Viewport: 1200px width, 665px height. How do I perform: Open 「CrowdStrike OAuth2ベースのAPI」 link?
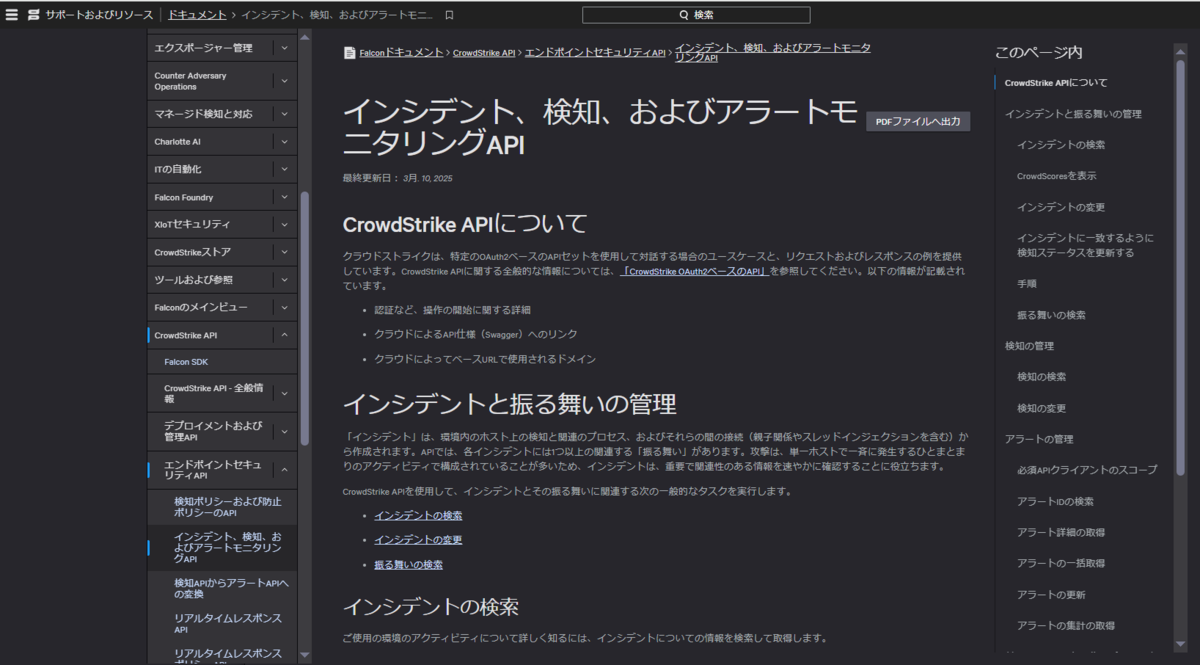tap(694, 271)
